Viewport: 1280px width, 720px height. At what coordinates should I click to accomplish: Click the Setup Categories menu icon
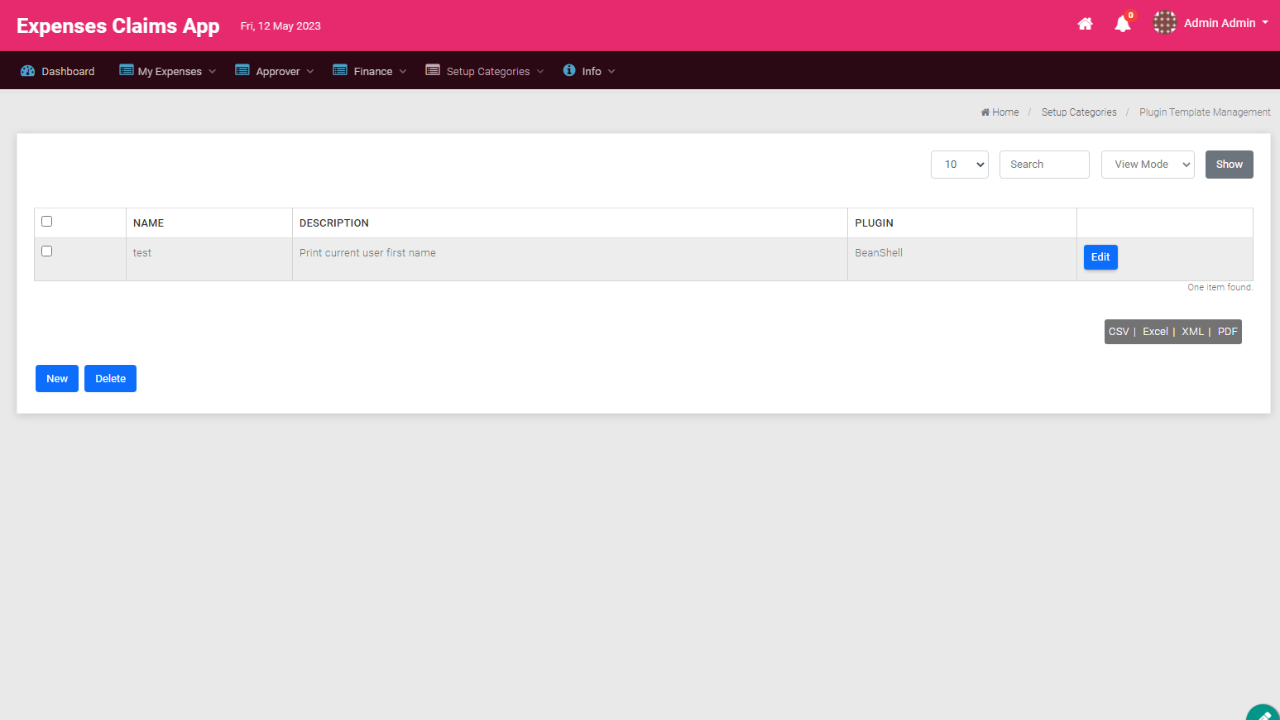point(432,70)
